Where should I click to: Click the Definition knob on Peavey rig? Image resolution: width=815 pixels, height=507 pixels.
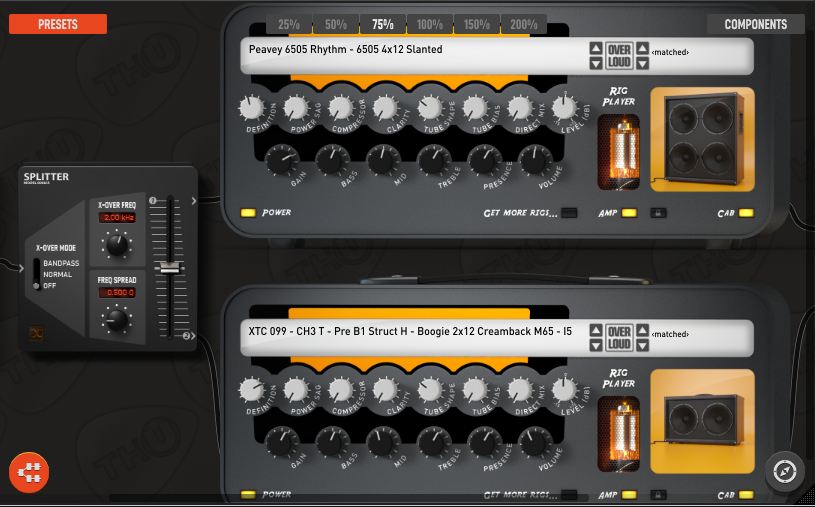(x=252, y=108)
